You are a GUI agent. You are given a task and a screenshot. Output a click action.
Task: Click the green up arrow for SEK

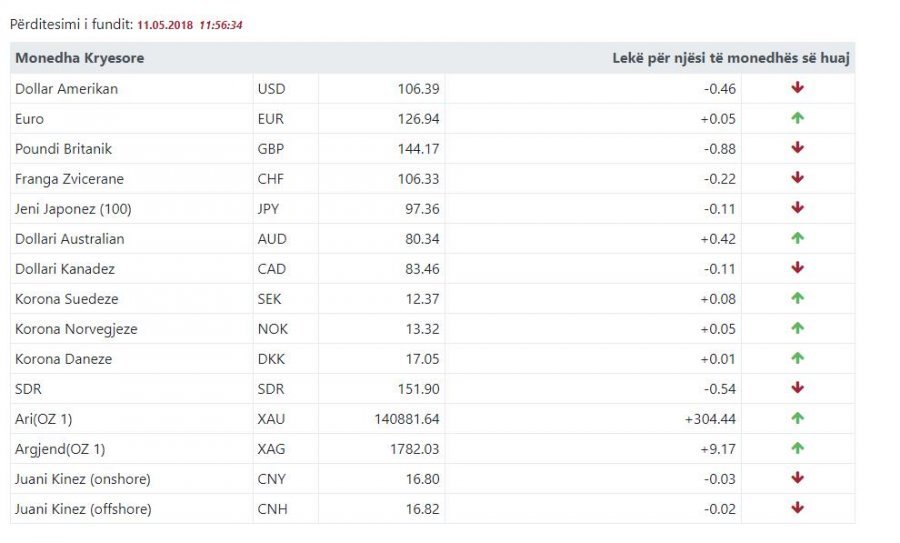pos(797,298)
